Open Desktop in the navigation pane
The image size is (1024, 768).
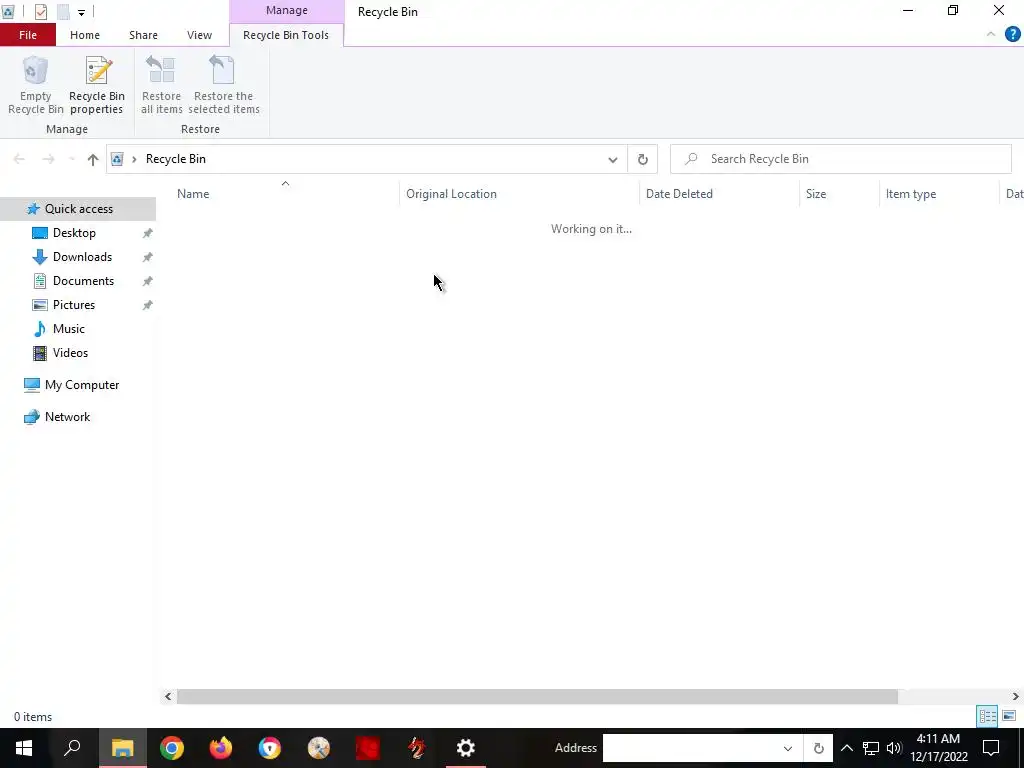pos(74,233)
